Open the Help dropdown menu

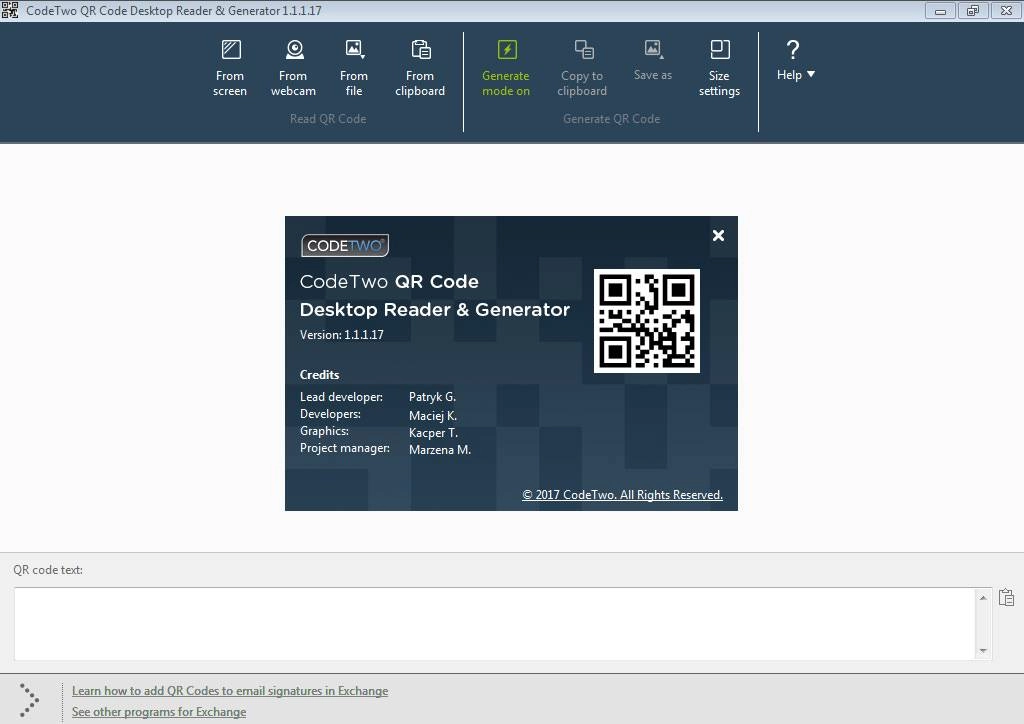click(795, 60)
